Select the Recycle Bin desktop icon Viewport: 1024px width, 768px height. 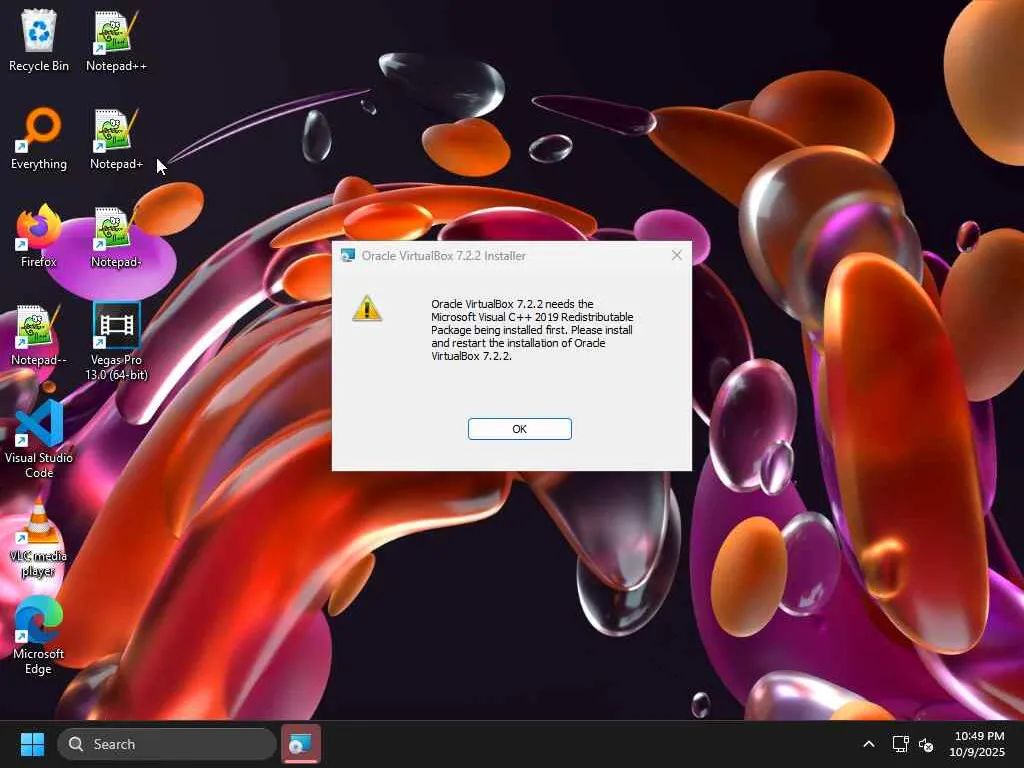[x=39, y=40]
